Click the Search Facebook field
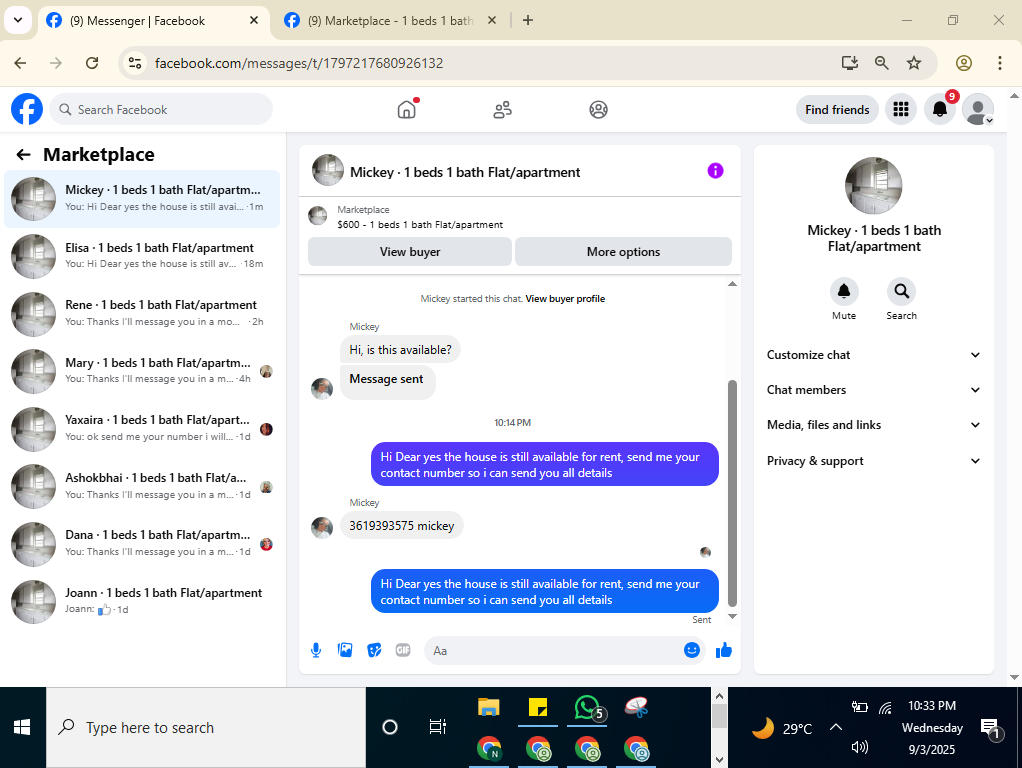The width and height of the screenshot is (1022, 768). pyautogui.click(x=161, y=110)
